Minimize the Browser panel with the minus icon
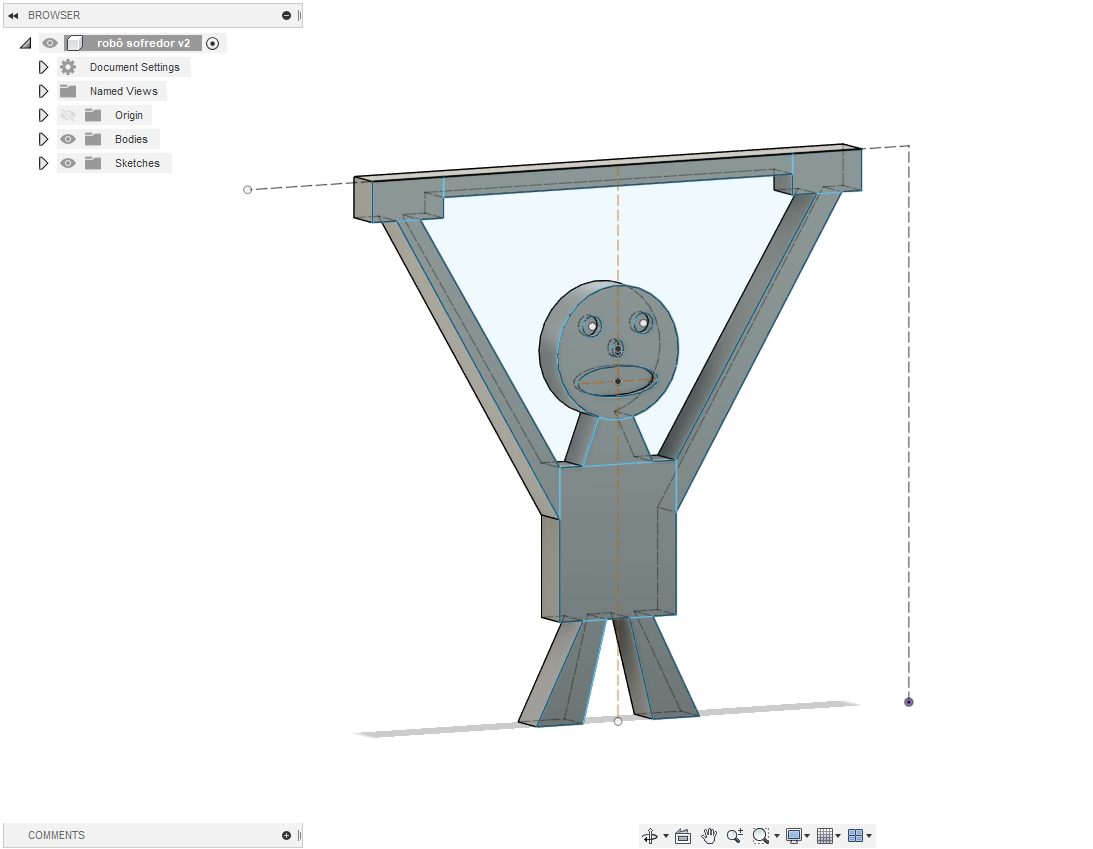Image resolution: width=1093 pixels, height=849 pixels. pos(286,15)
